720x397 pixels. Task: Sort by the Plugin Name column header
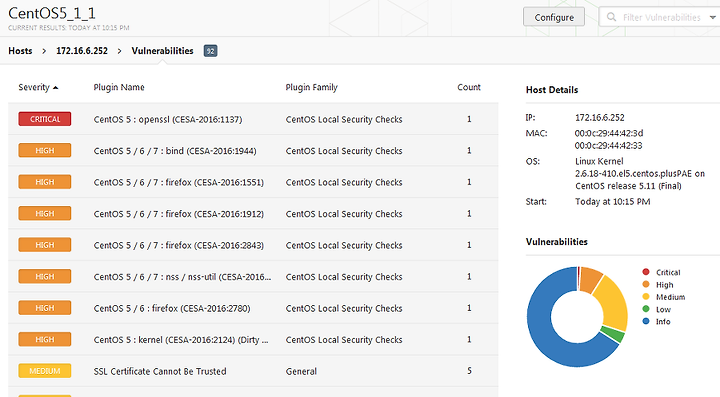coord(119,87)
